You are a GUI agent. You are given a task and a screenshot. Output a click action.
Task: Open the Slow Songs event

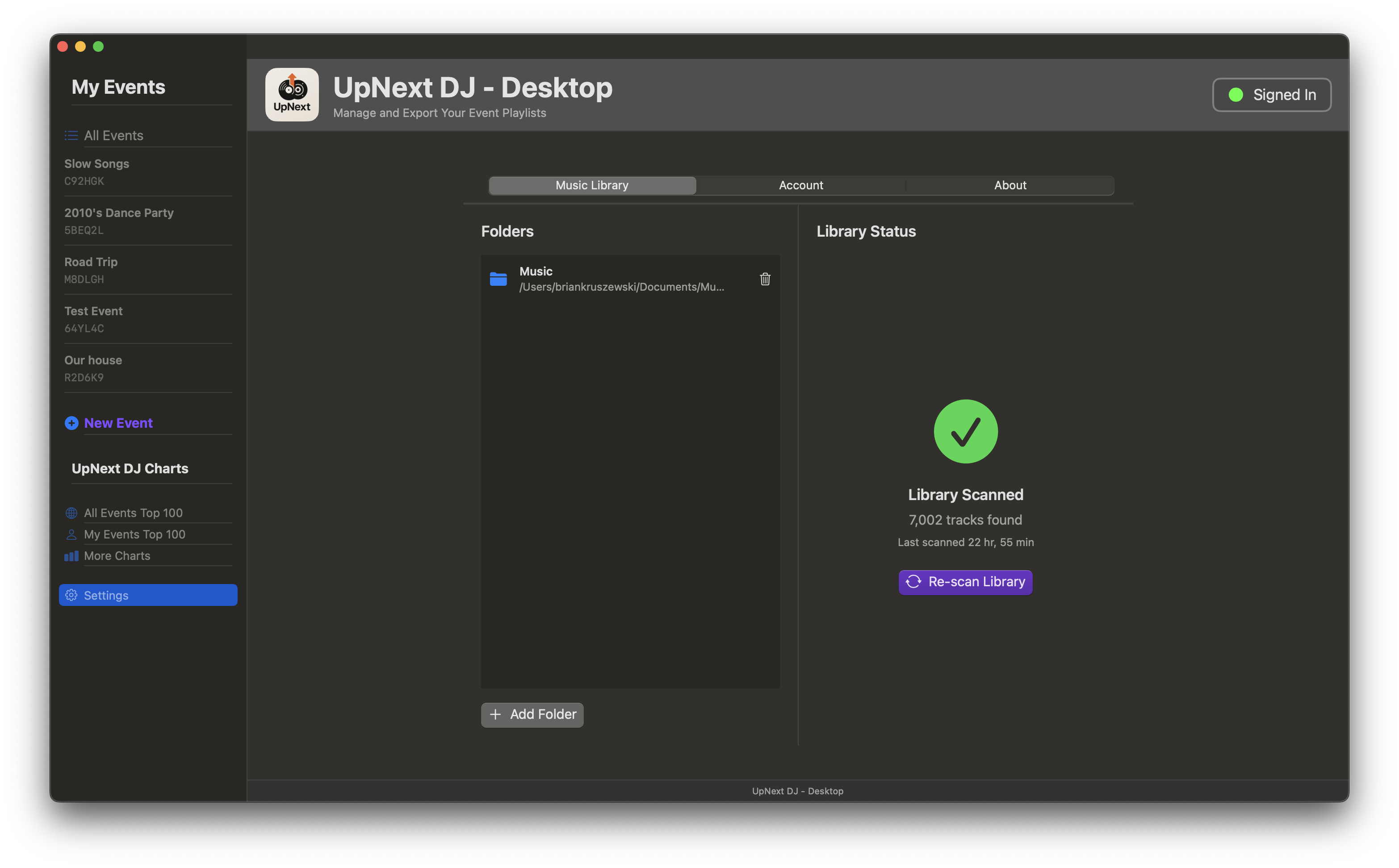(x=97, y=163)
